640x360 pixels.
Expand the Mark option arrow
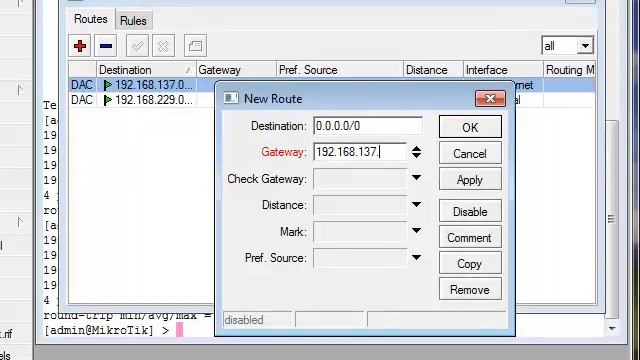point(416,231)
